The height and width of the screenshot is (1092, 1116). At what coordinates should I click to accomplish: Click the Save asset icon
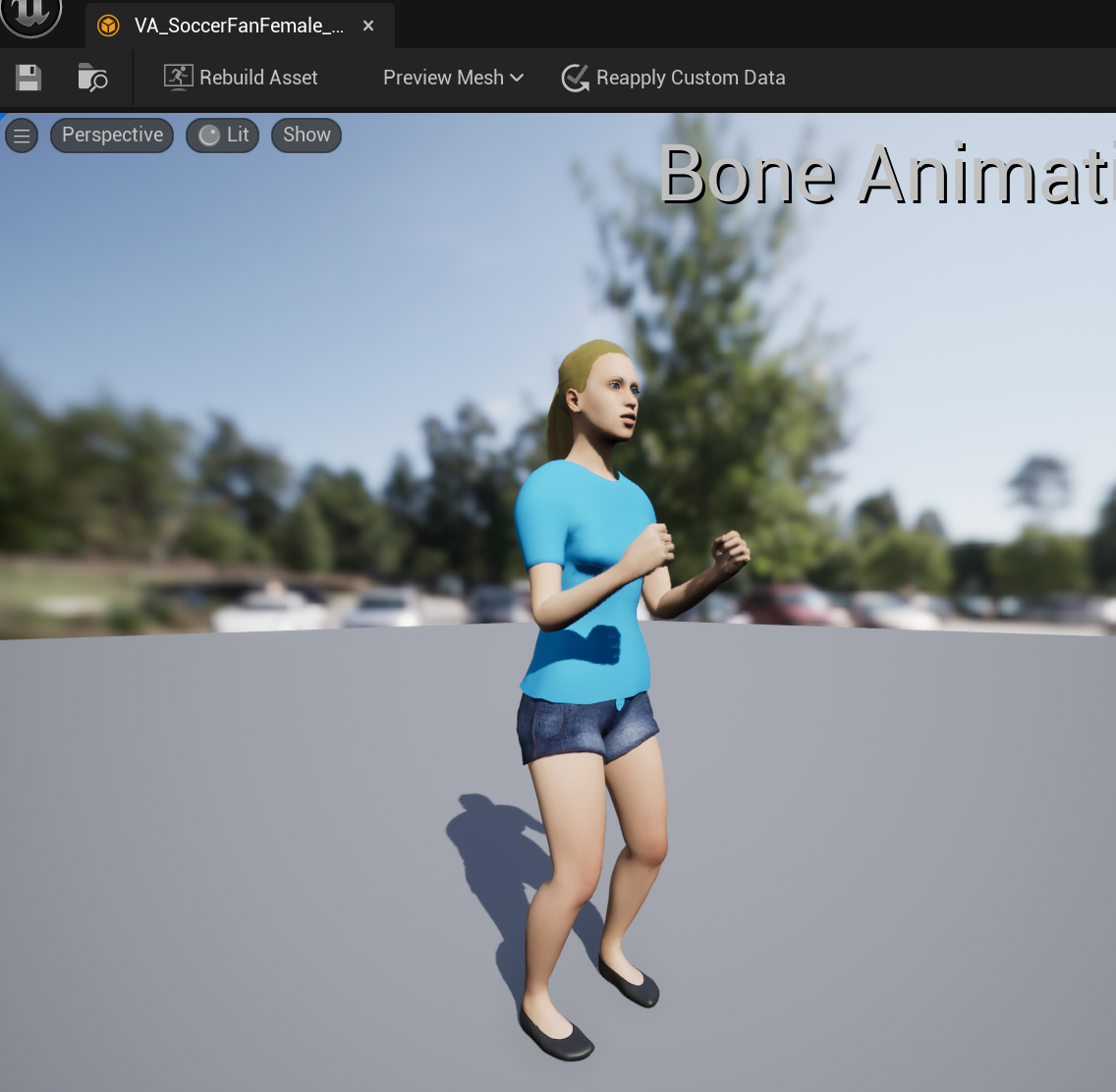[x=28, y=78]
